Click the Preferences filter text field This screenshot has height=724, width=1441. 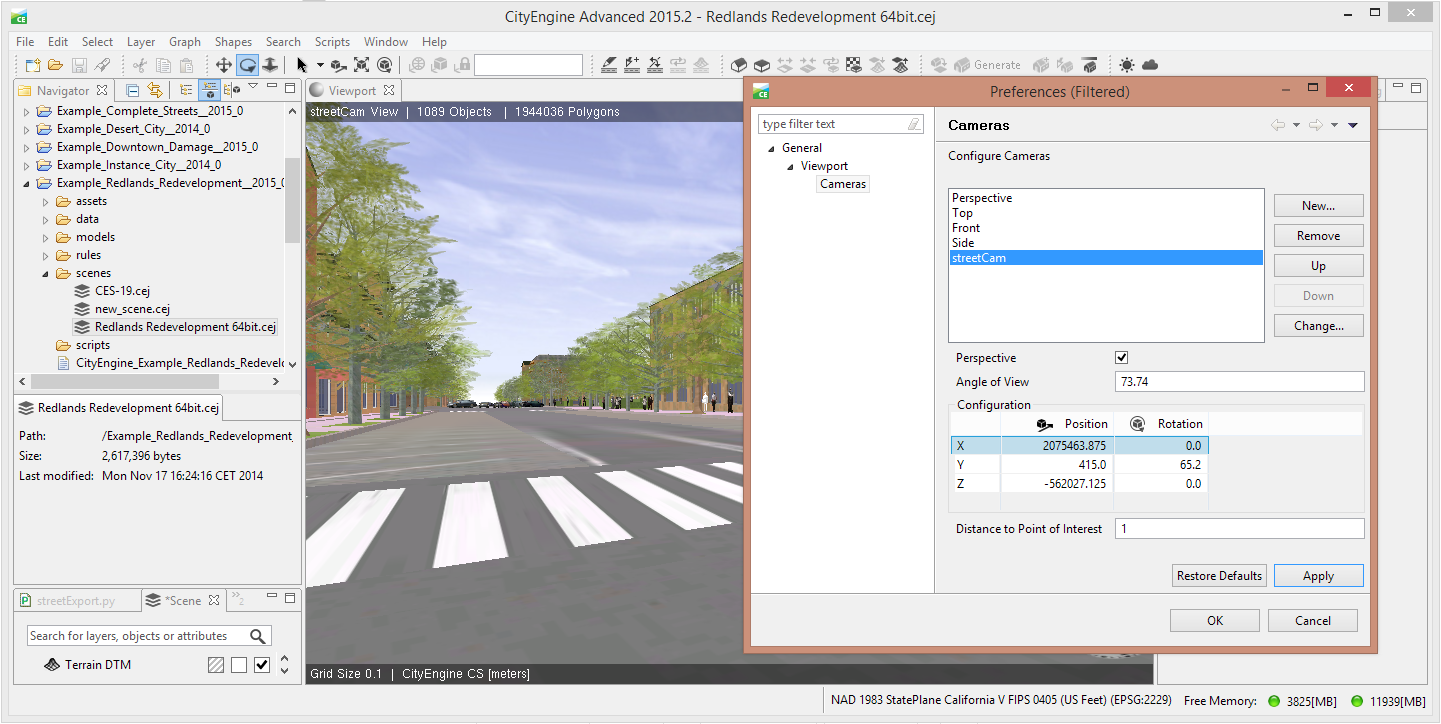[x=842, y=124]
